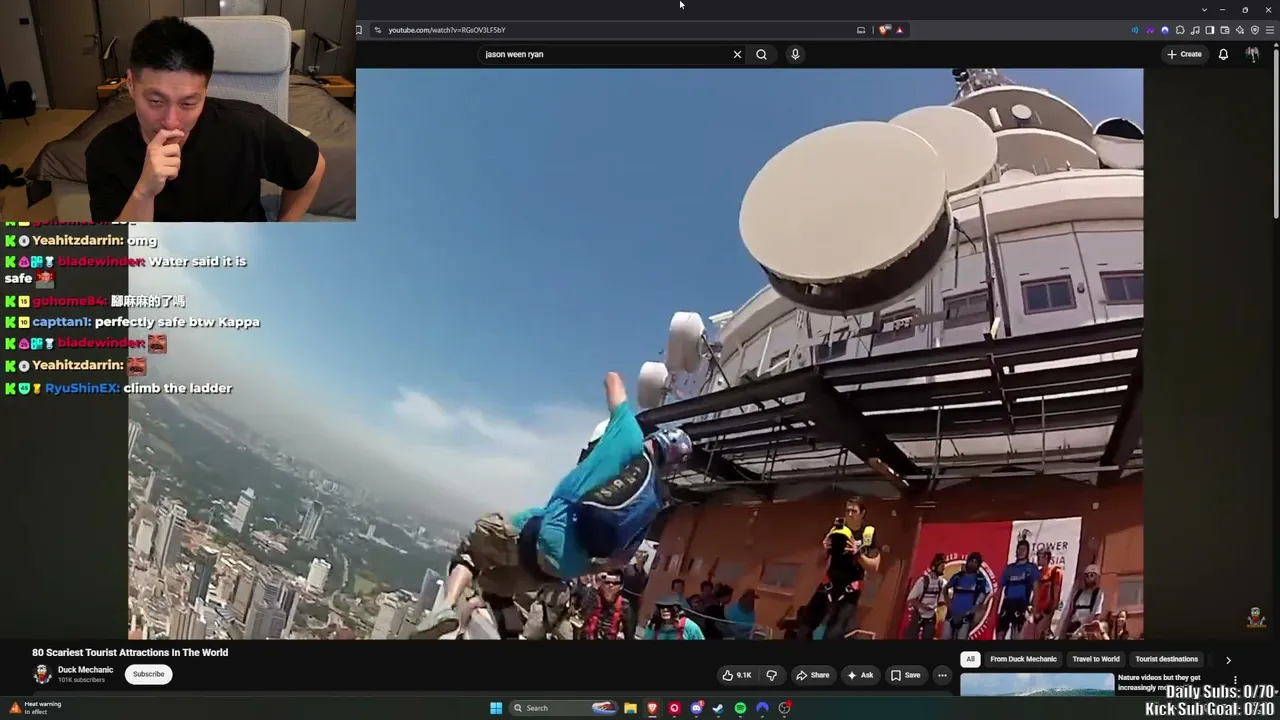Open the more actions ellipsis menu
This screenshot has width=1280, height=720.
942,675
